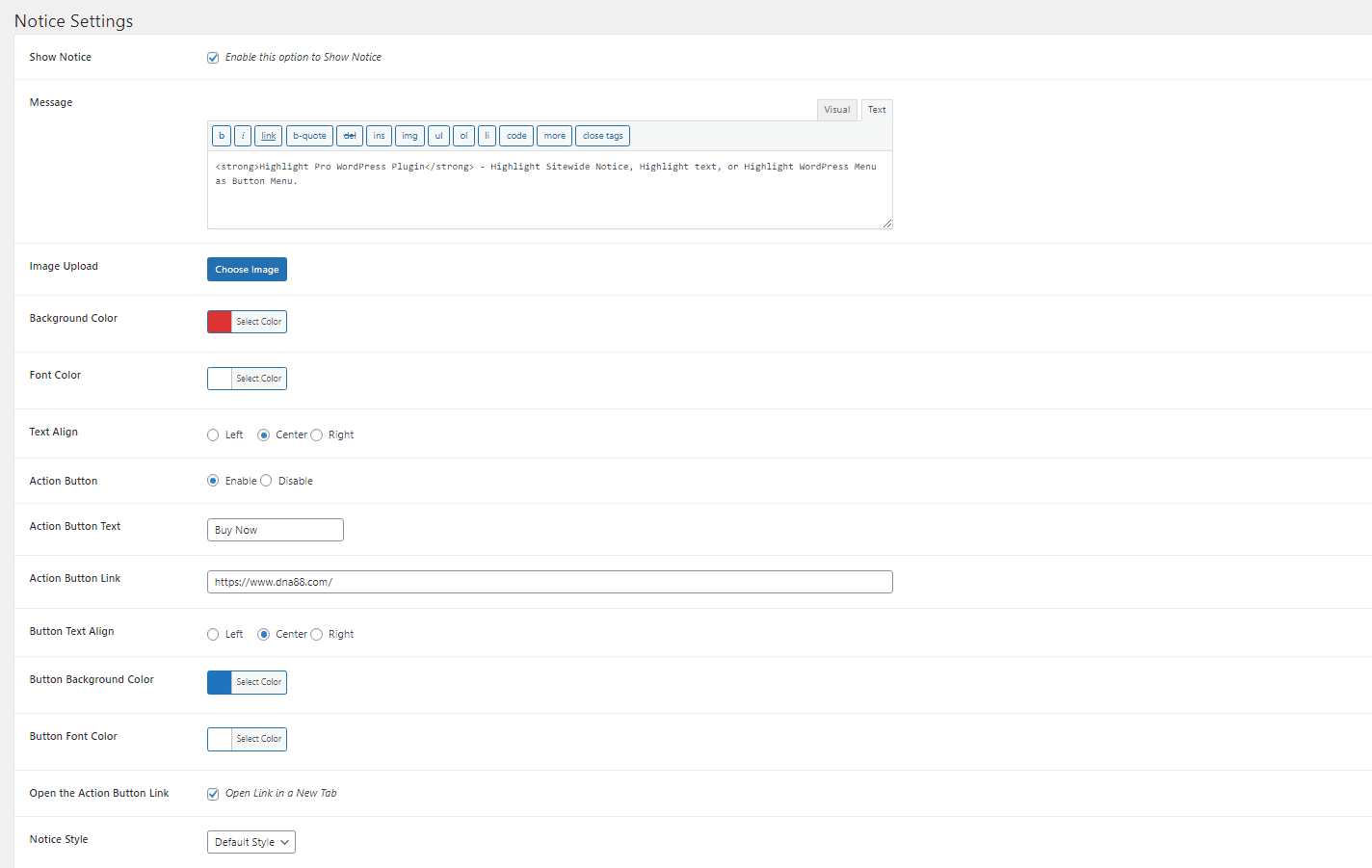
Task: Insert an image with the img quicktag
Action: [x=409, y=136]
